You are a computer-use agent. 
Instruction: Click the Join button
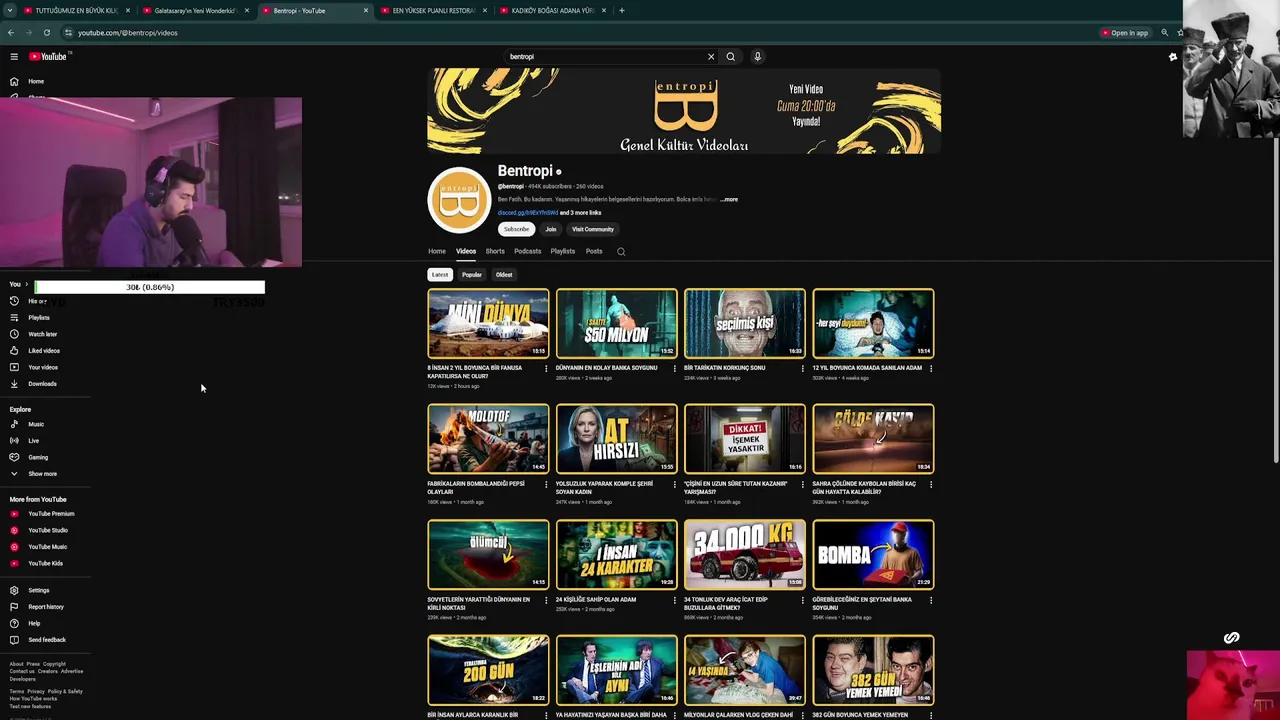(551, 230)
